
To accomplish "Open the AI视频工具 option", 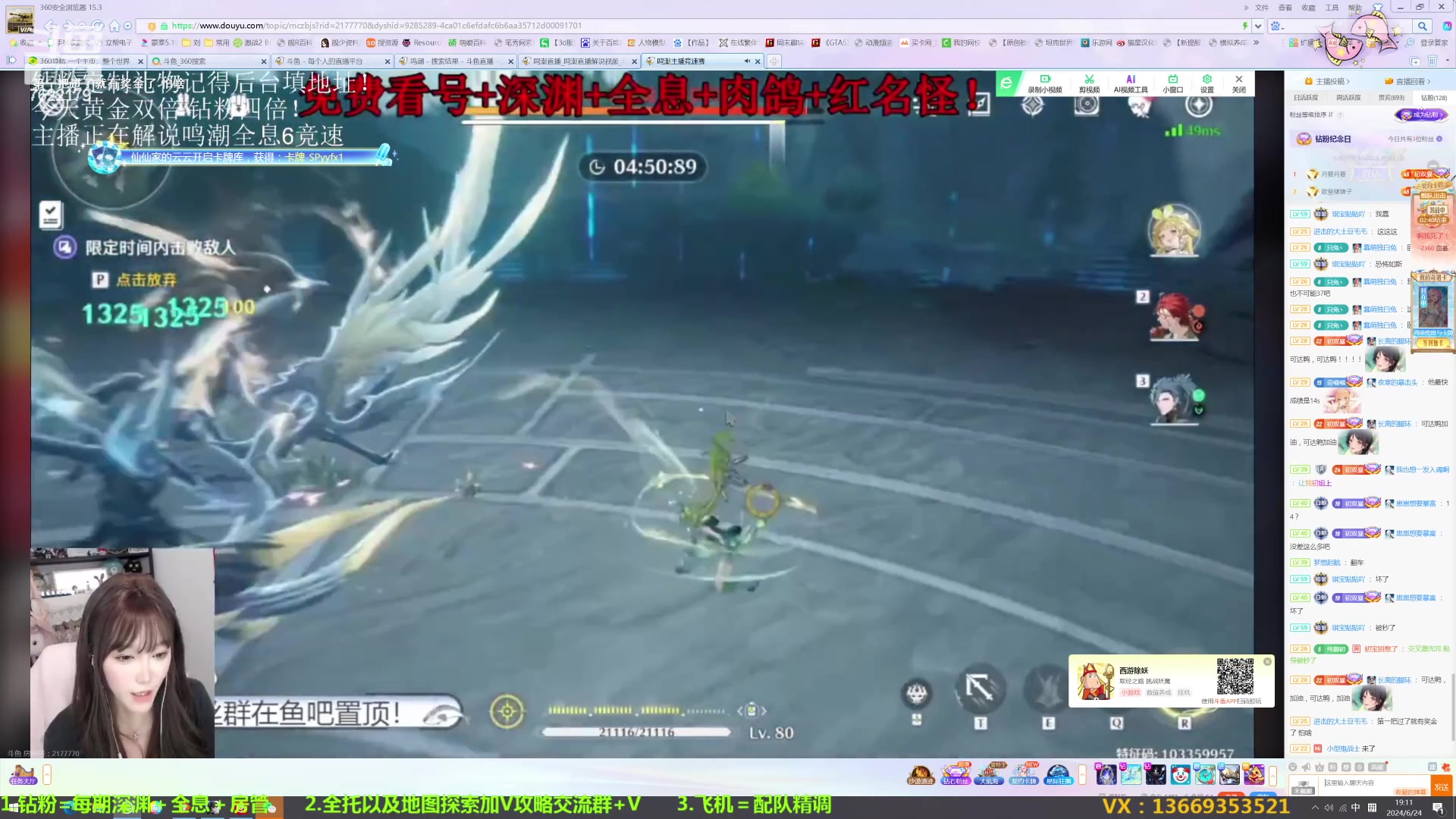I will pyautogui.click(x=1130, y=83).
